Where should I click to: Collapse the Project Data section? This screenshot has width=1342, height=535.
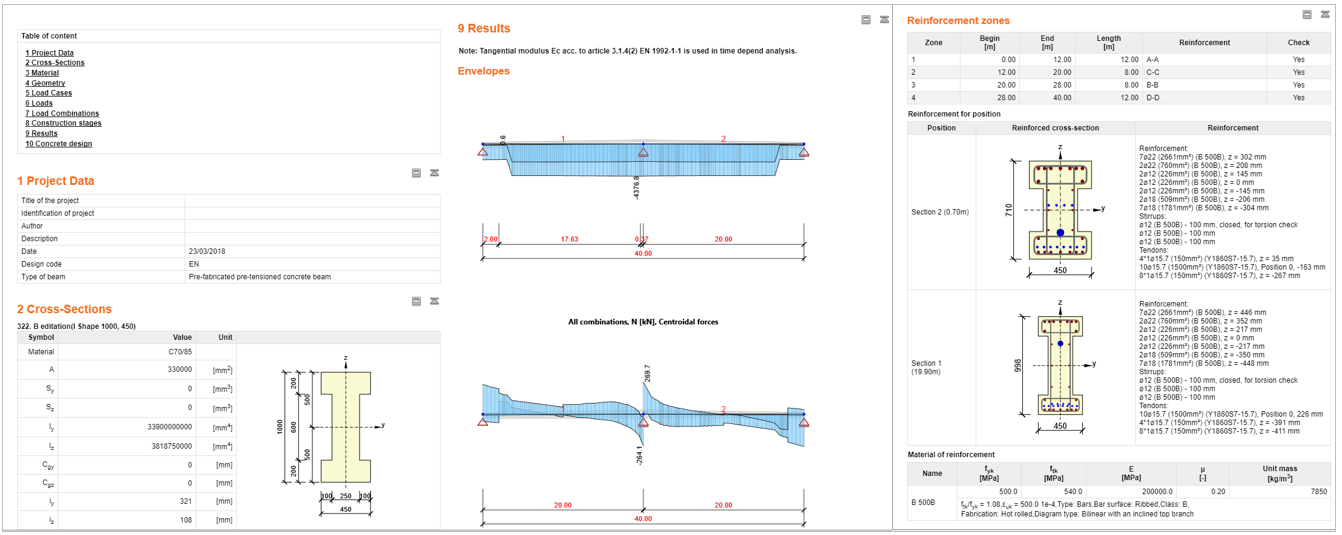tap(416, 173)
